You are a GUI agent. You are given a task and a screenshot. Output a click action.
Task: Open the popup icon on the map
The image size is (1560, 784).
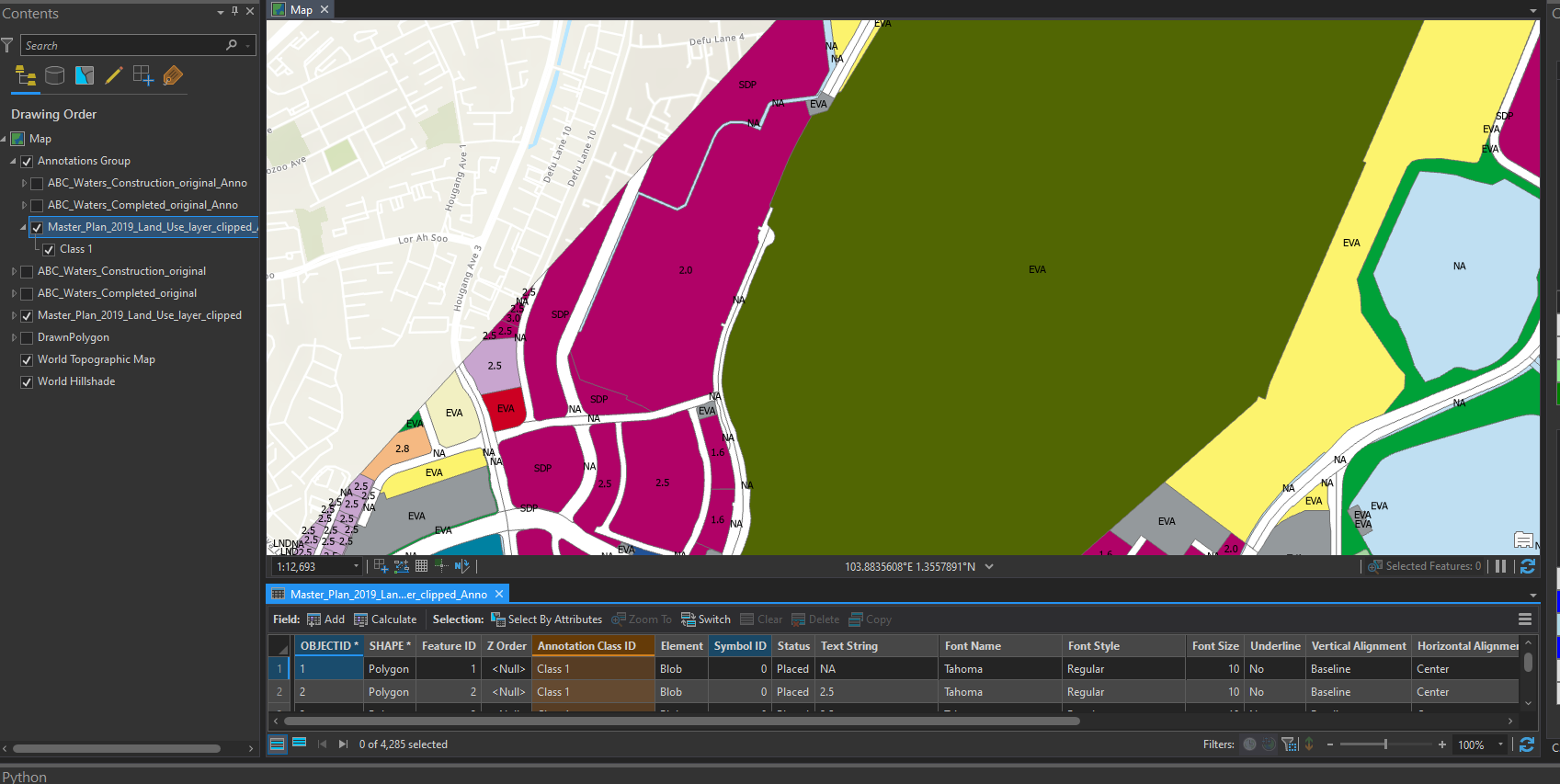click(1523, 540)
